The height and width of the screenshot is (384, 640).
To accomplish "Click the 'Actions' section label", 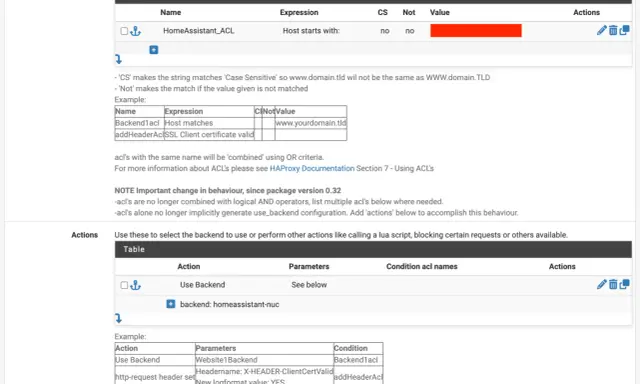I will click(84, 235).
